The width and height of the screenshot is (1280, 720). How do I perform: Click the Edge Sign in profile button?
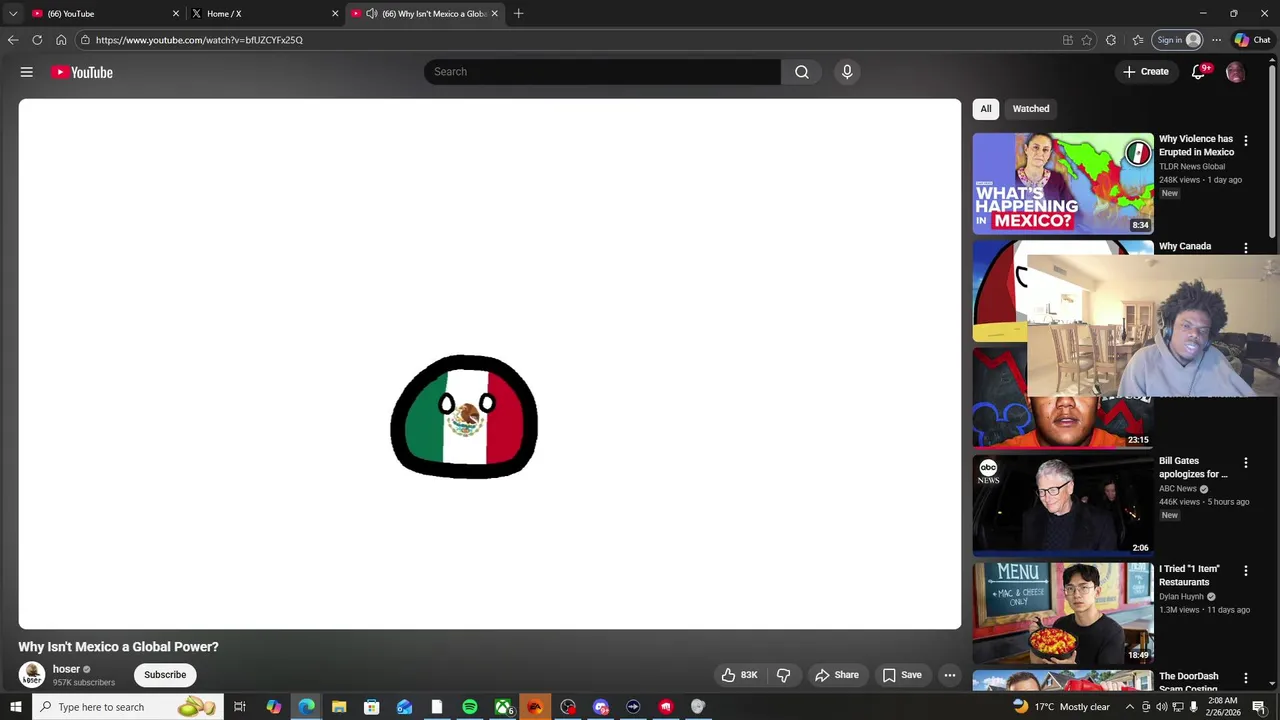tap(1178, 40)
